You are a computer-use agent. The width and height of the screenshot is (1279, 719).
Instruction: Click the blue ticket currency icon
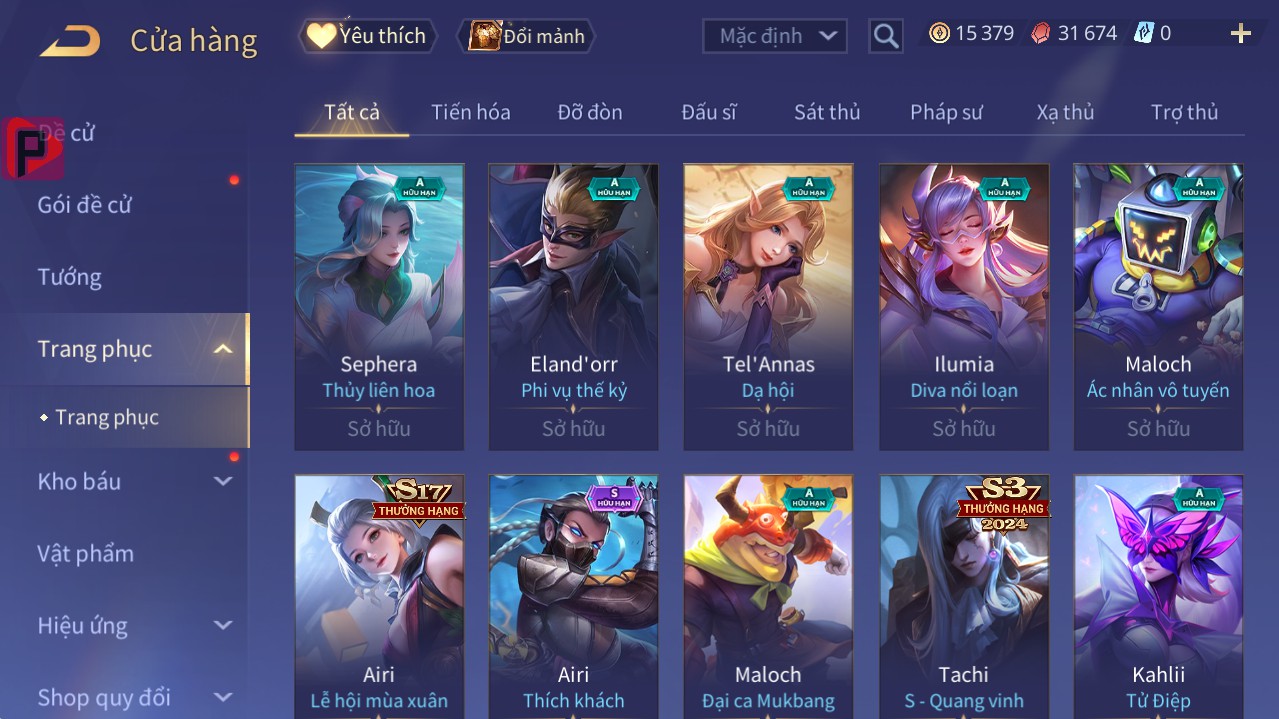1144,33
